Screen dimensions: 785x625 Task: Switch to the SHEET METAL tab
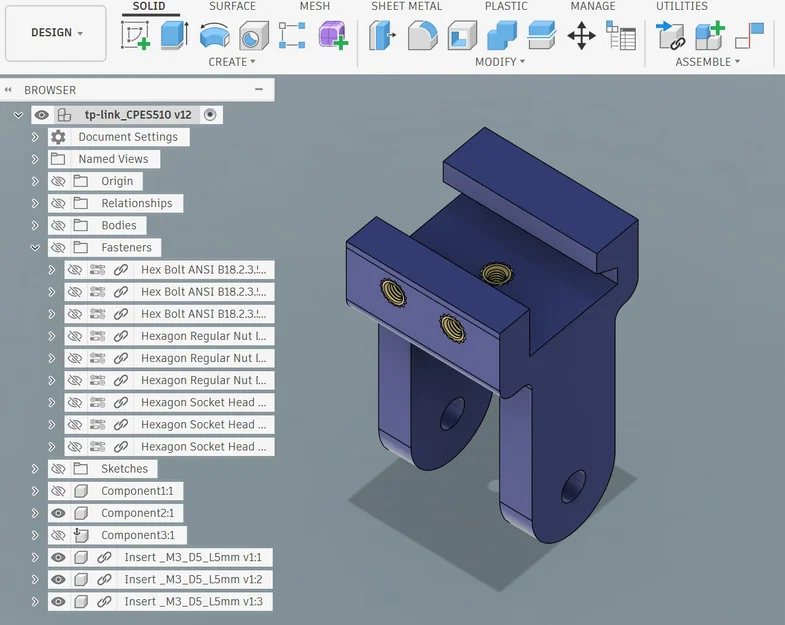(x=407, y=6)
